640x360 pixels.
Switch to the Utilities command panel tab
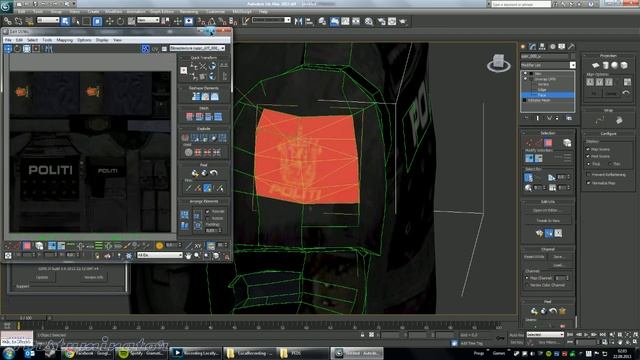point(571,47)
